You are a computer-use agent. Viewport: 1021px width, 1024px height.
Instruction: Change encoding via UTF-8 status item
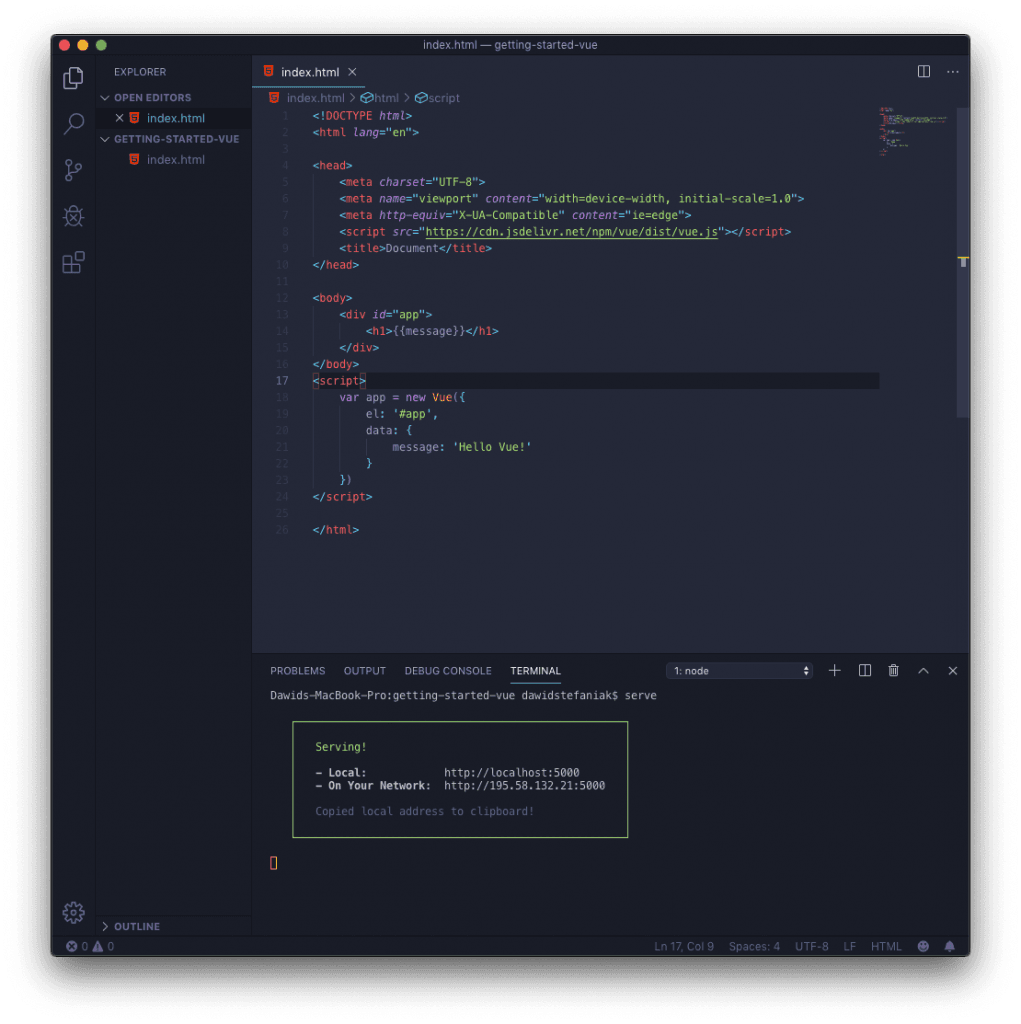pos(811,946)
